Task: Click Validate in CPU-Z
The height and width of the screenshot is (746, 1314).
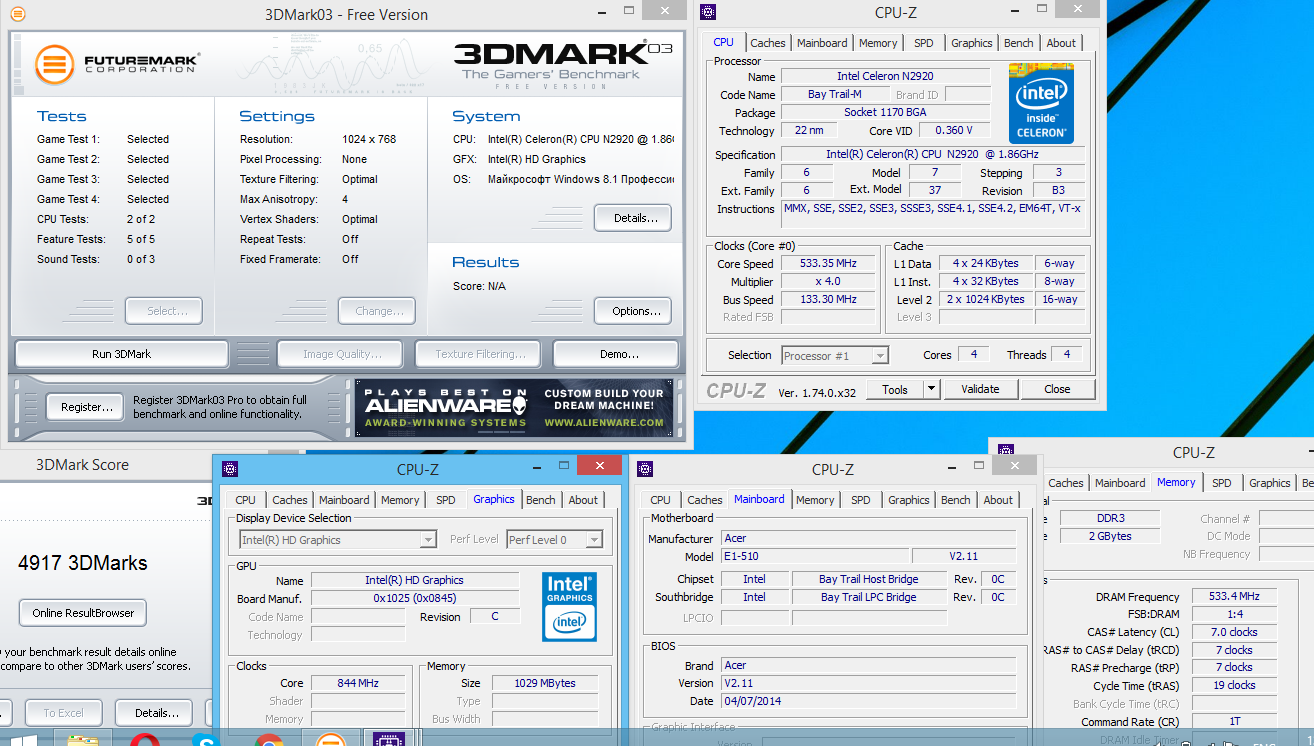Action: pyautogui.click(x=979, y=389)
